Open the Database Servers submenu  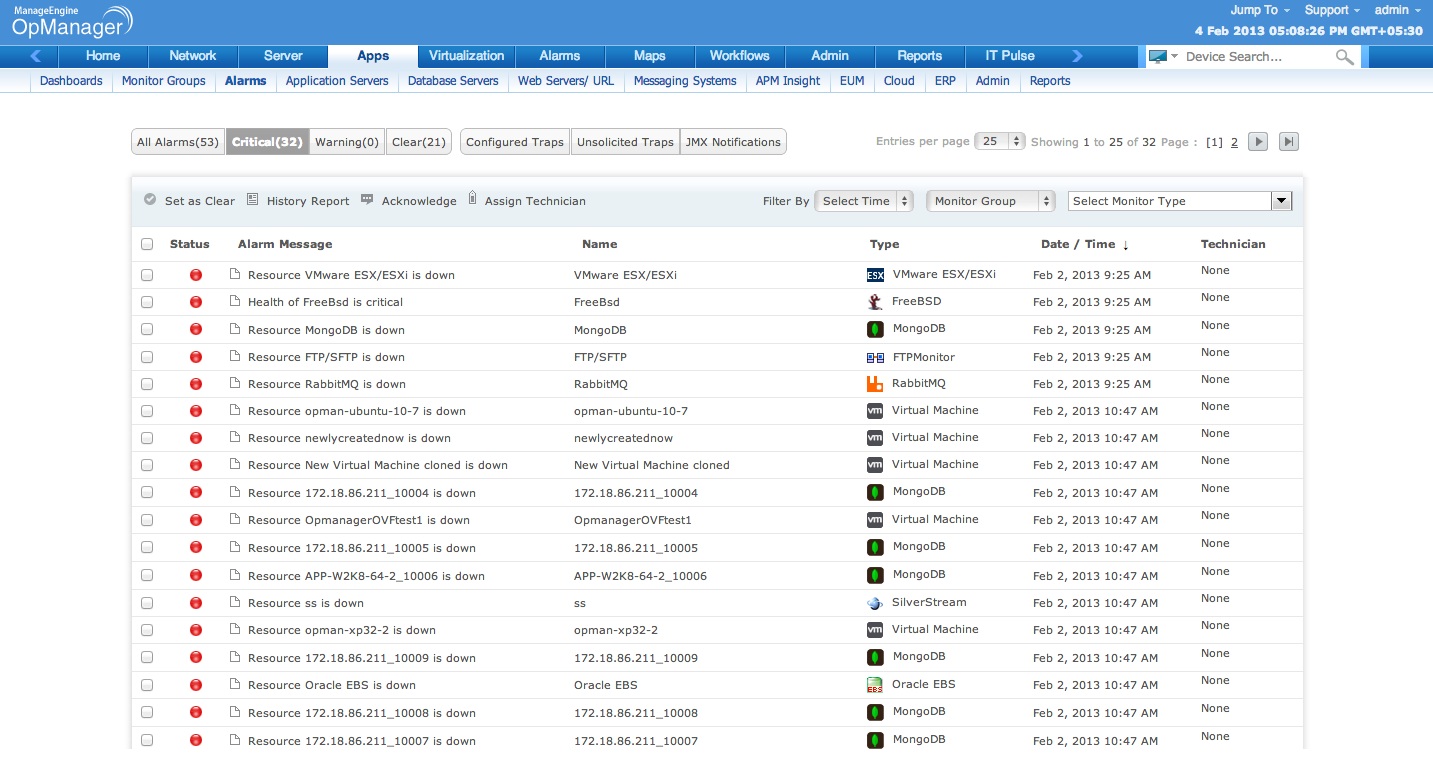(453, 81)
